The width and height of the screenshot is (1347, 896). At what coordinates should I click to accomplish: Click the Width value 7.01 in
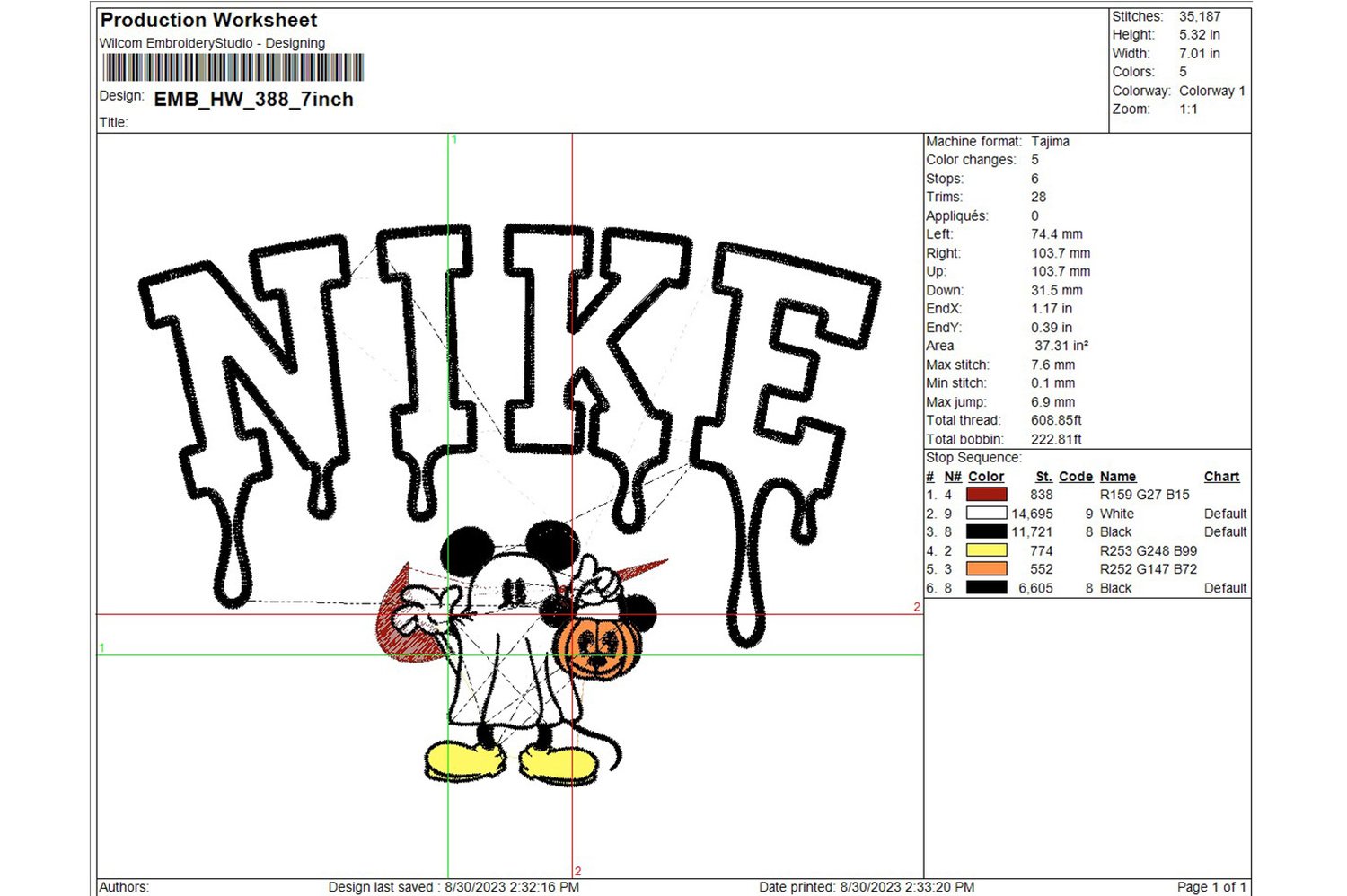pos(1200,54)
